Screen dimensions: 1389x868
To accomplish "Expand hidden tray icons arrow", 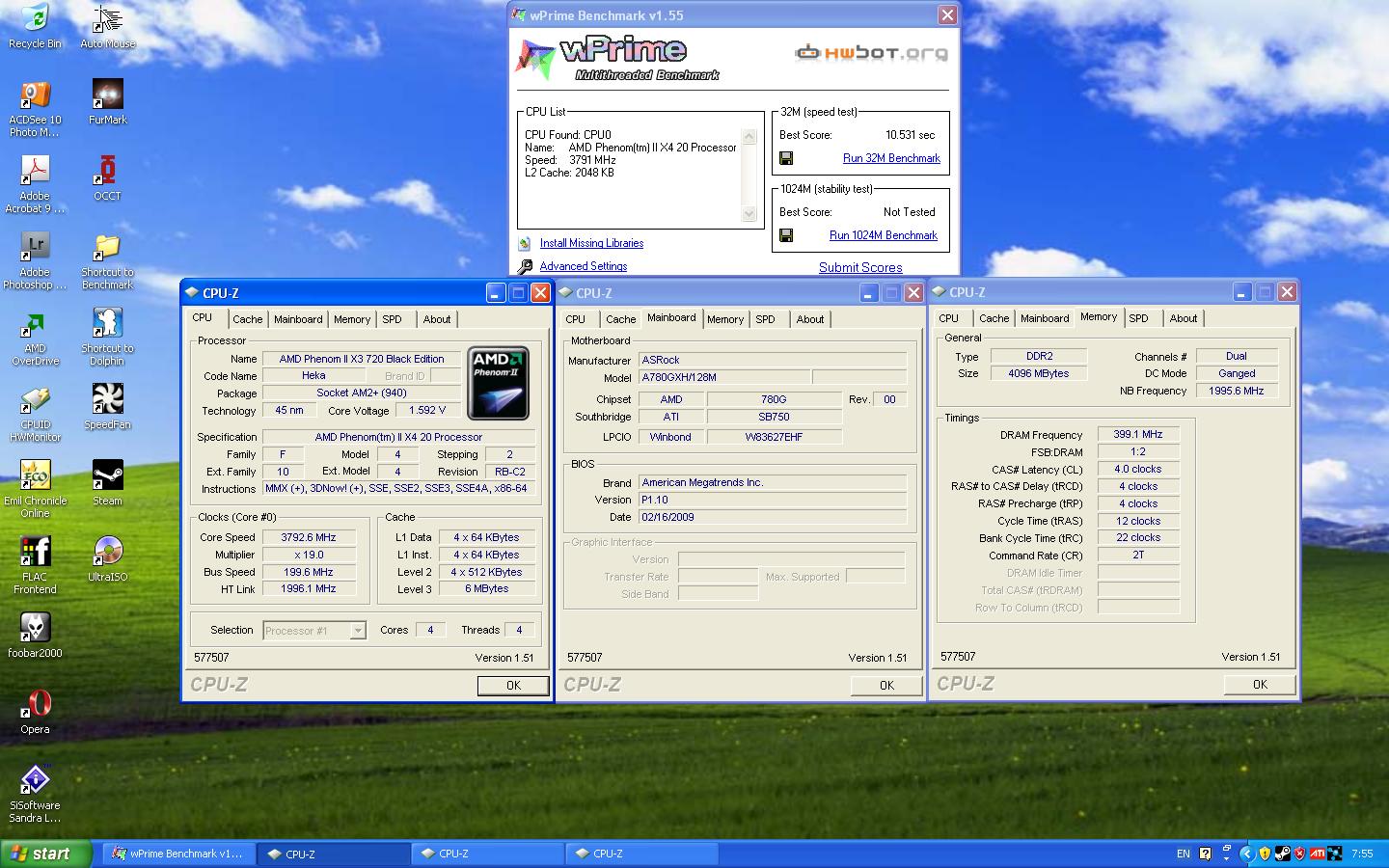I will tap(1246, 854).
